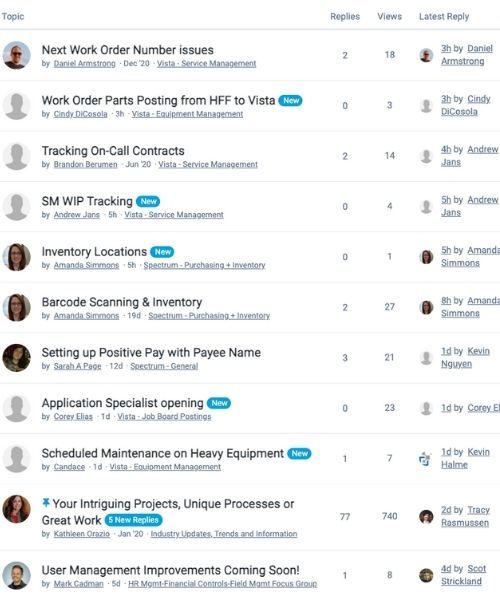Open "User Management Improvements Coming Soon!" topic
Viewport: 500px width, 600px height.
(x=170, y=570)
